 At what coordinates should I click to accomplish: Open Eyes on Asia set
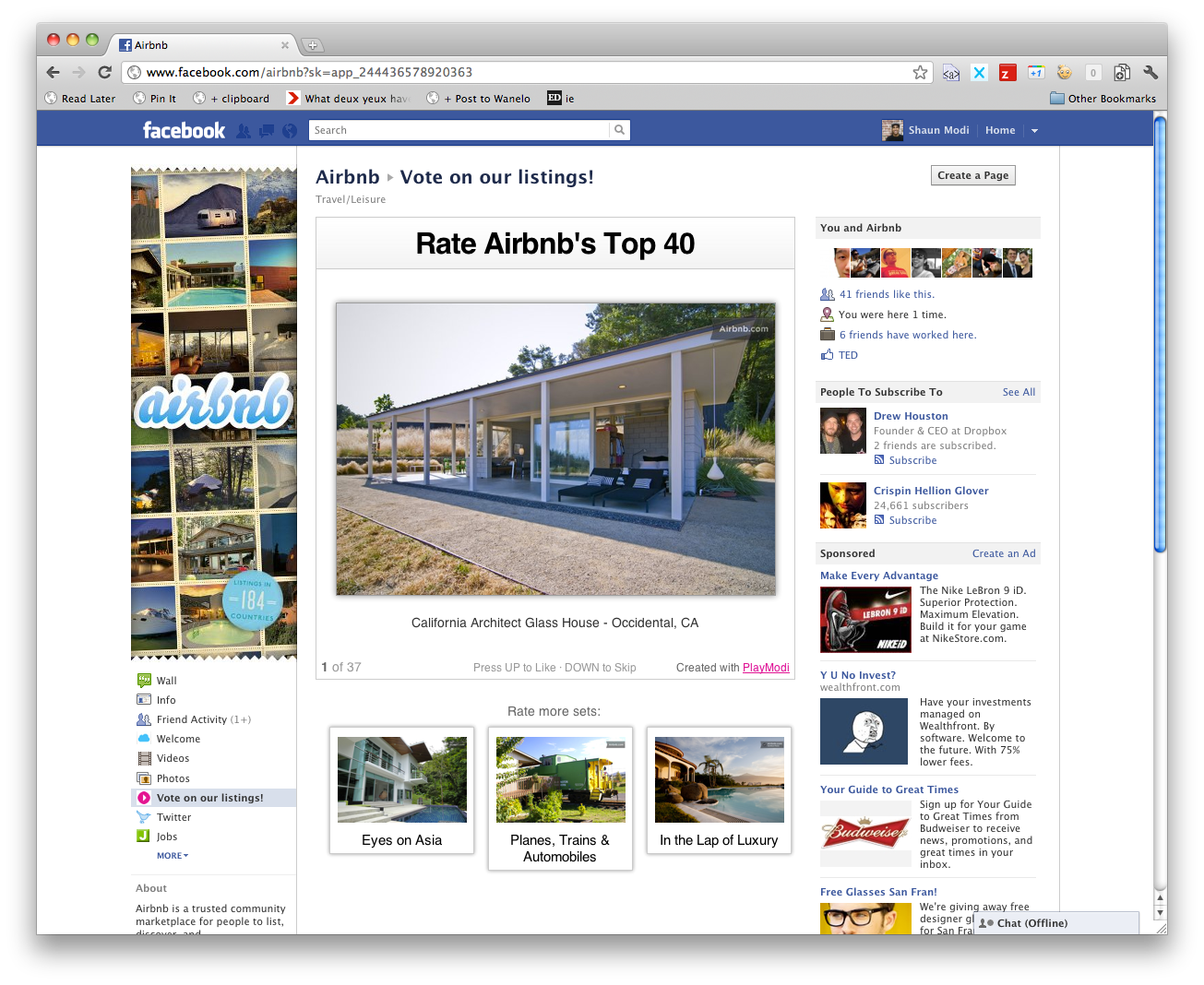click(x=402, y=789)
